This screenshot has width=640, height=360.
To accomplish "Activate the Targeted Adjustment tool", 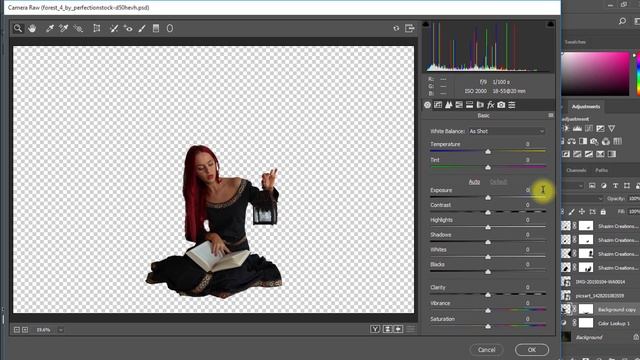I will click(x=78, y=28).
